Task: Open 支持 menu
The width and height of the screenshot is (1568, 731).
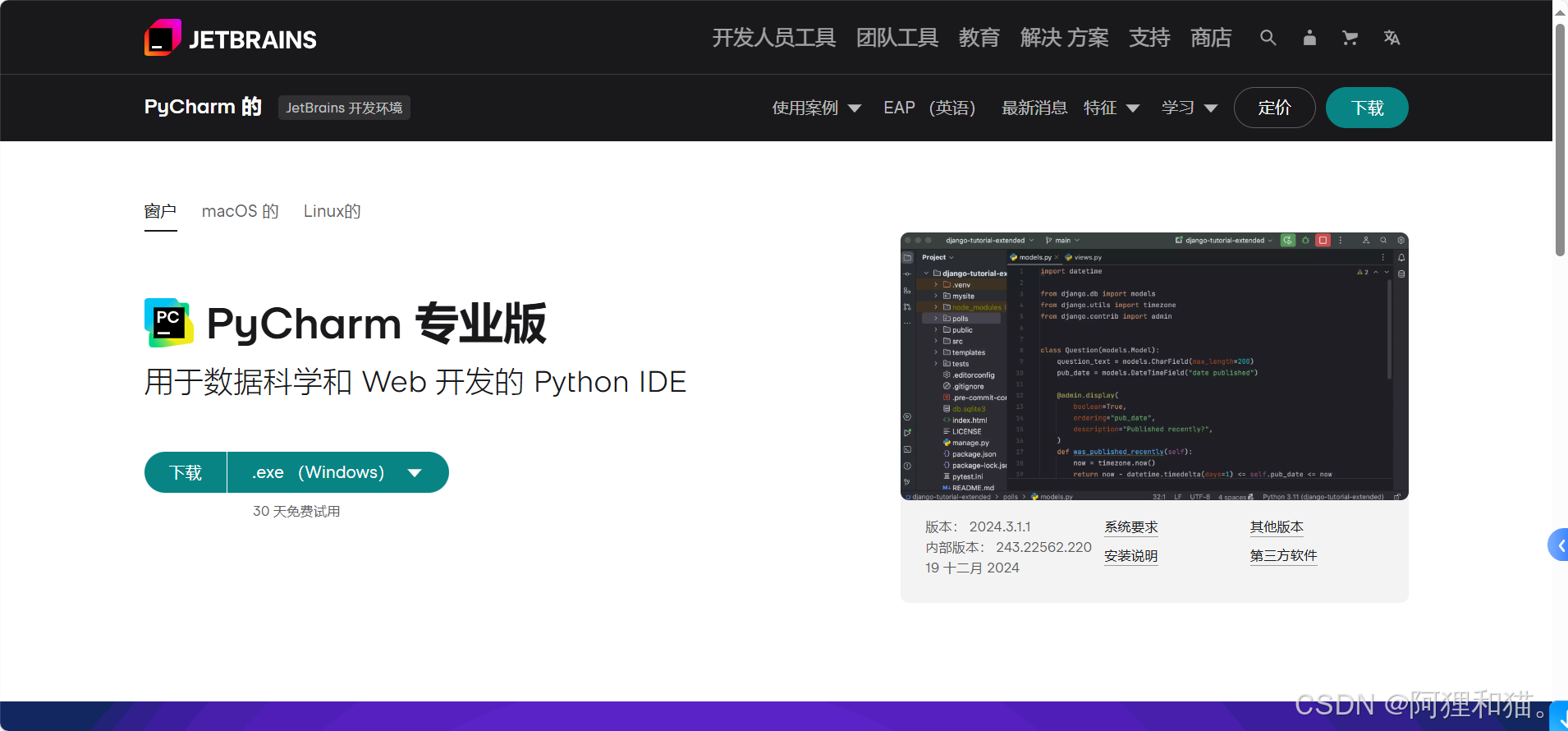Action: 1149,38
